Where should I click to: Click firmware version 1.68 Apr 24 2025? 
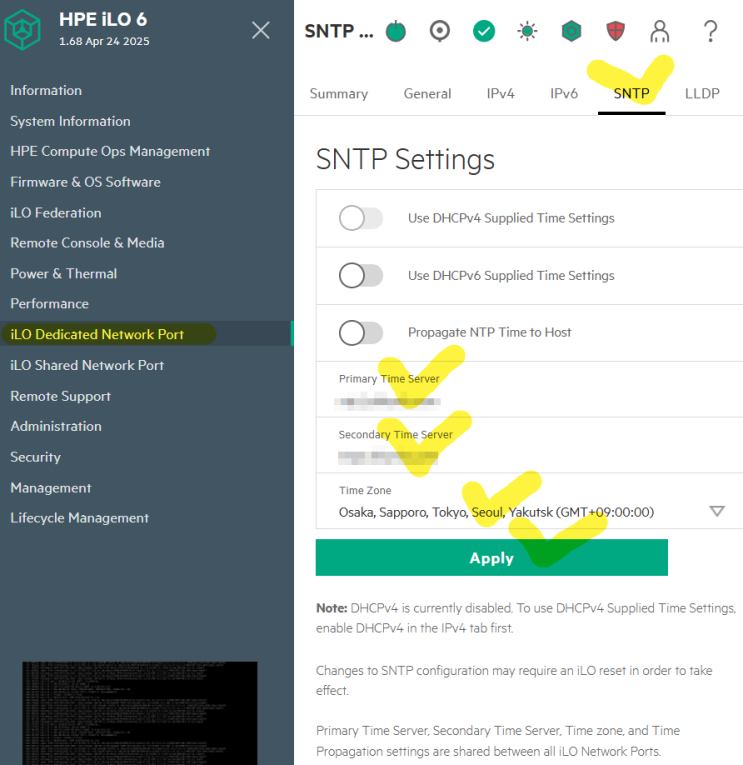(x=104, y=41)
